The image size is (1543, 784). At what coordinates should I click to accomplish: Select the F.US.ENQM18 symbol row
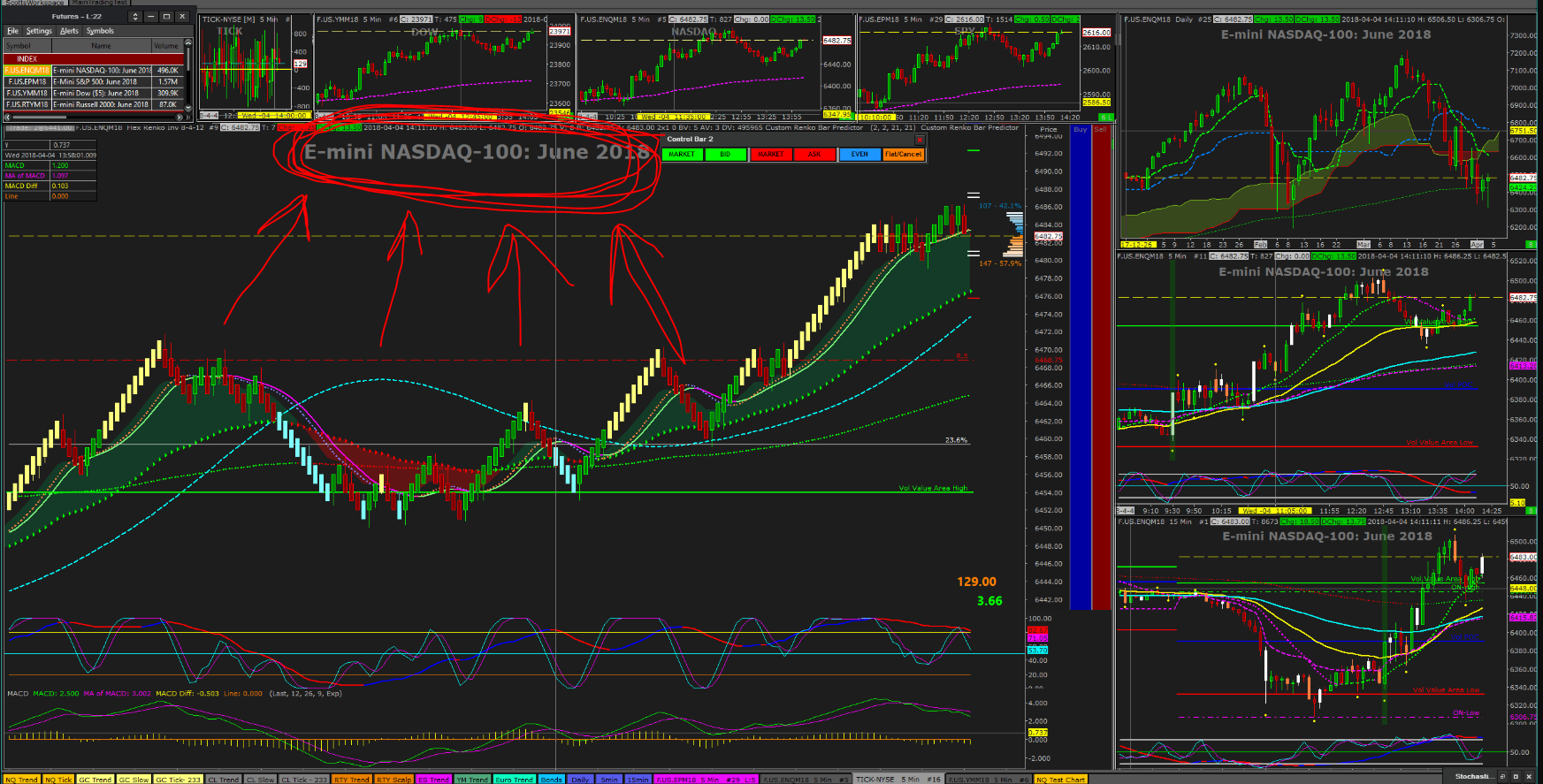click(93, 70)
